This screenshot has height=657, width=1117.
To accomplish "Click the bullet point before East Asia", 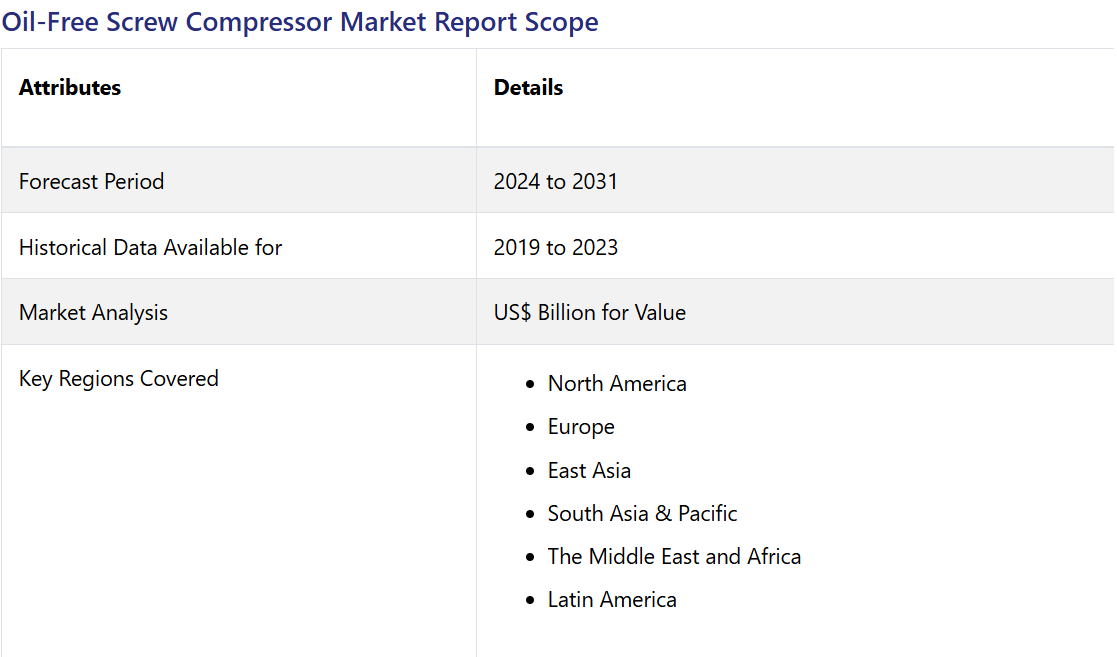I will pos(529,471).
